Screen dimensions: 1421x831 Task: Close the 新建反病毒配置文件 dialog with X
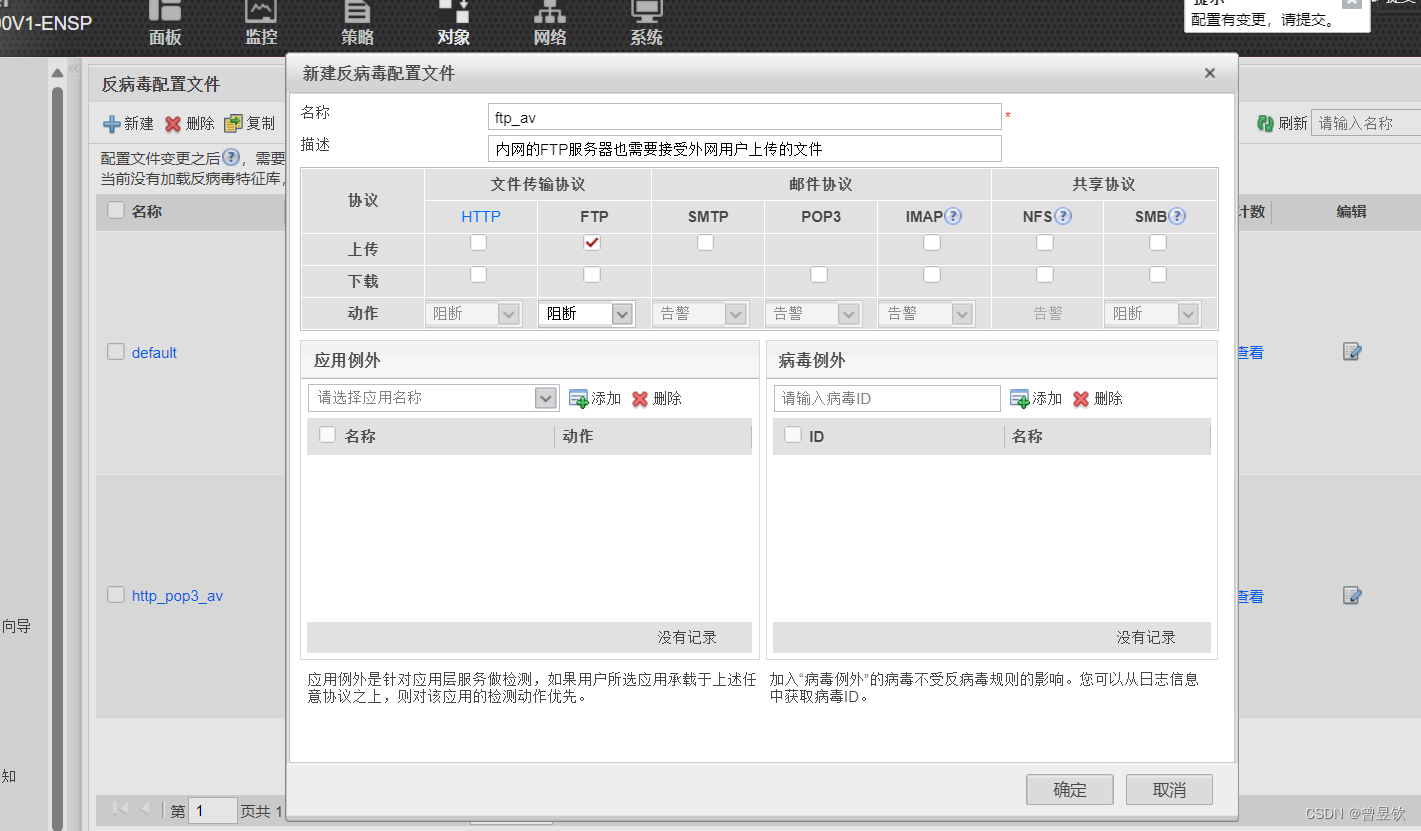click(x=1210, y=73)
